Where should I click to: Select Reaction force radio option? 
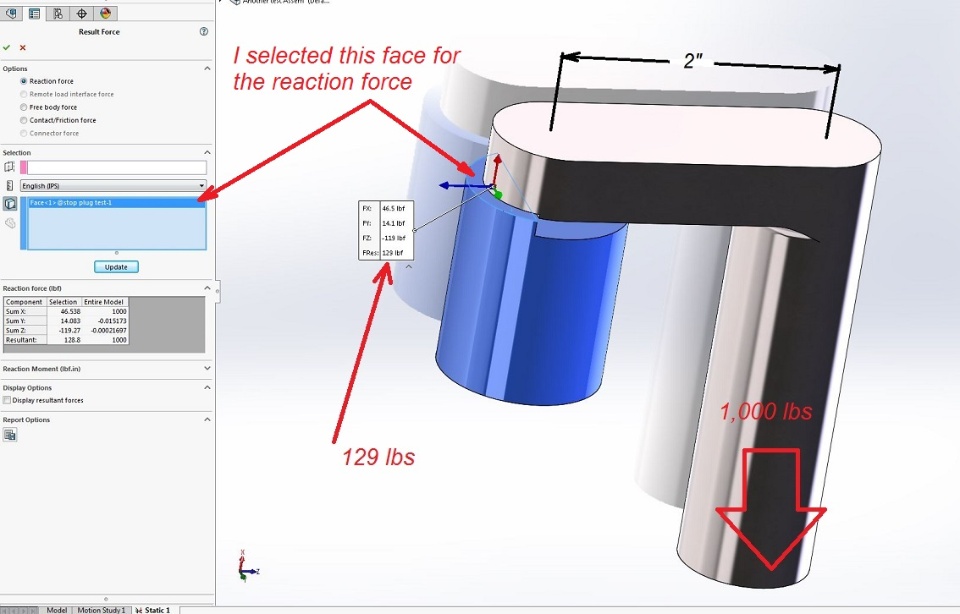pos(24,81)
